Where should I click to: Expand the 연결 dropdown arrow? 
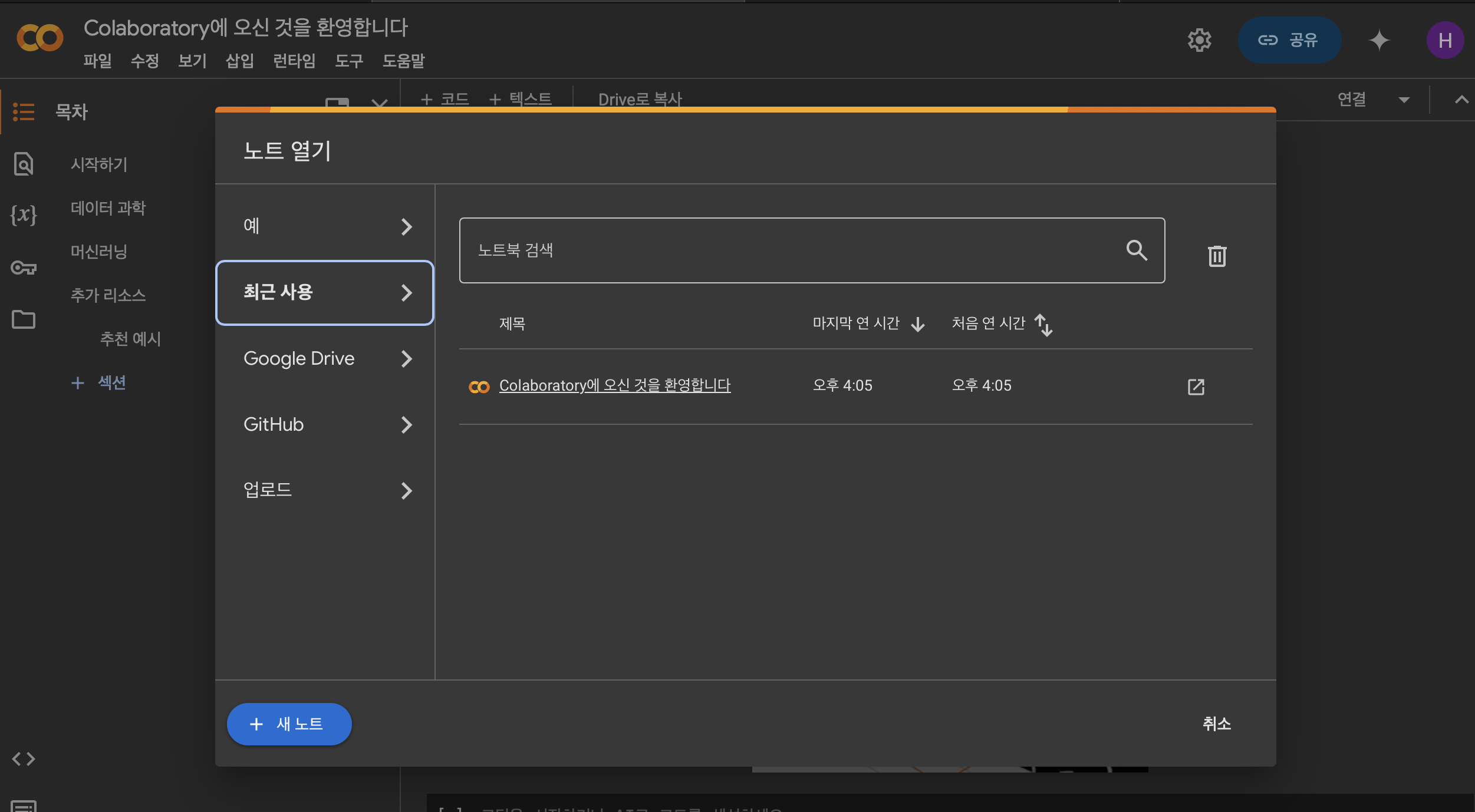pos(1404,100)
